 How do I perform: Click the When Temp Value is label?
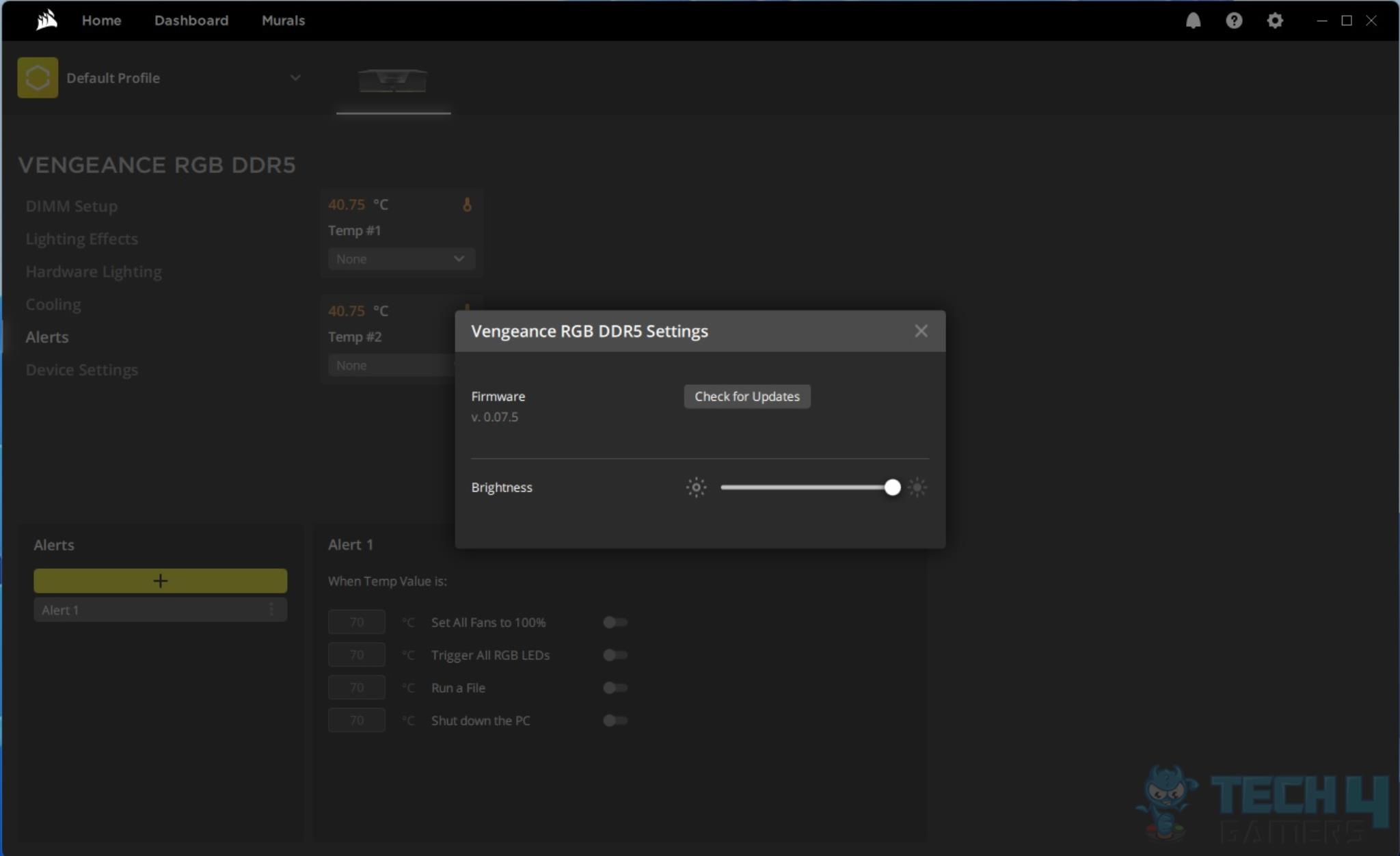pos(388,581)
